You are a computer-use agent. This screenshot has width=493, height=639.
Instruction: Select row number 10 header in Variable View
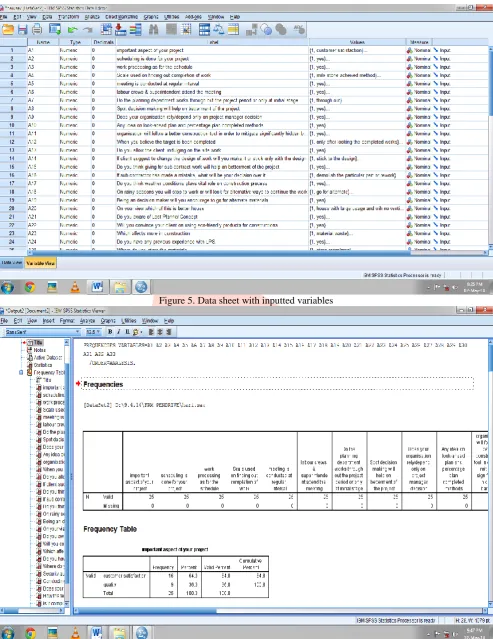pyautogui.click(x=12, y=125)
